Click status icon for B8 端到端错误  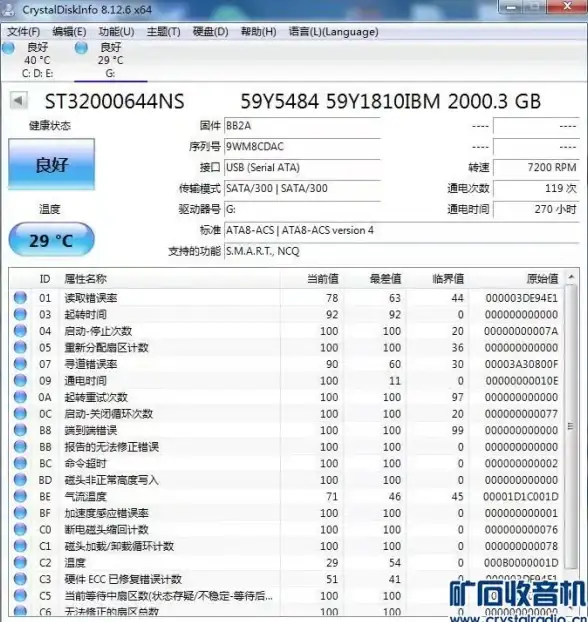point(20,430)
